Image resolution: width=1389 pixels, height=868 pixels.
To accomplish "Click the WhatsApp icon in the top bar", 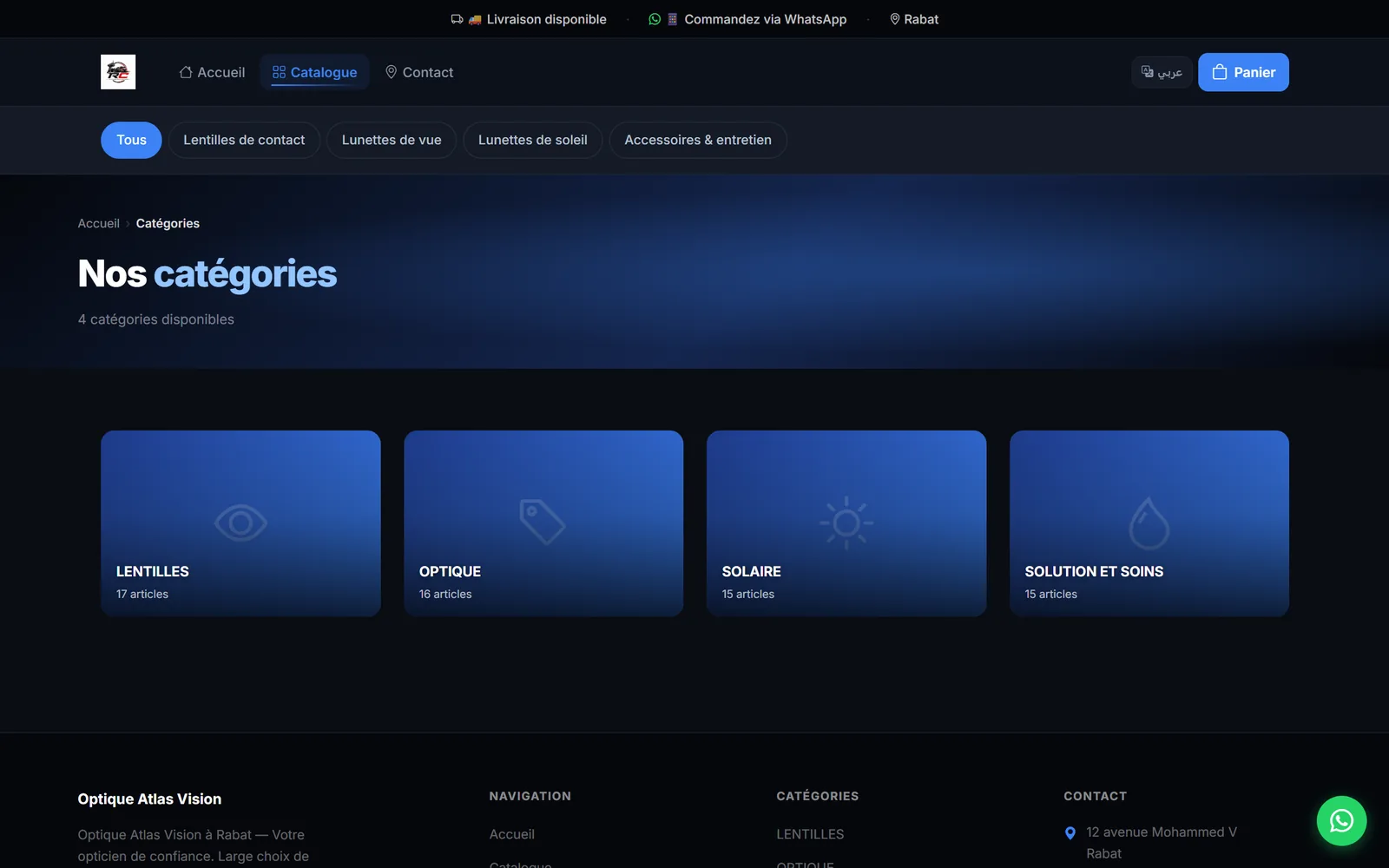I will click(x=655, y=19).
